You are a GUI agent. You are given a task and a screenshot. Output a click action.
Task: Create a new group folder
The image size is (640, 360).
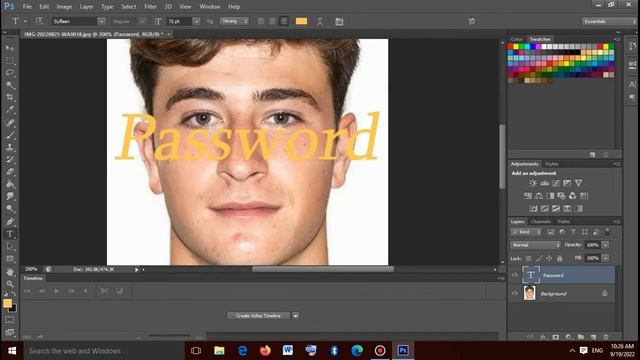click(581, 337)
